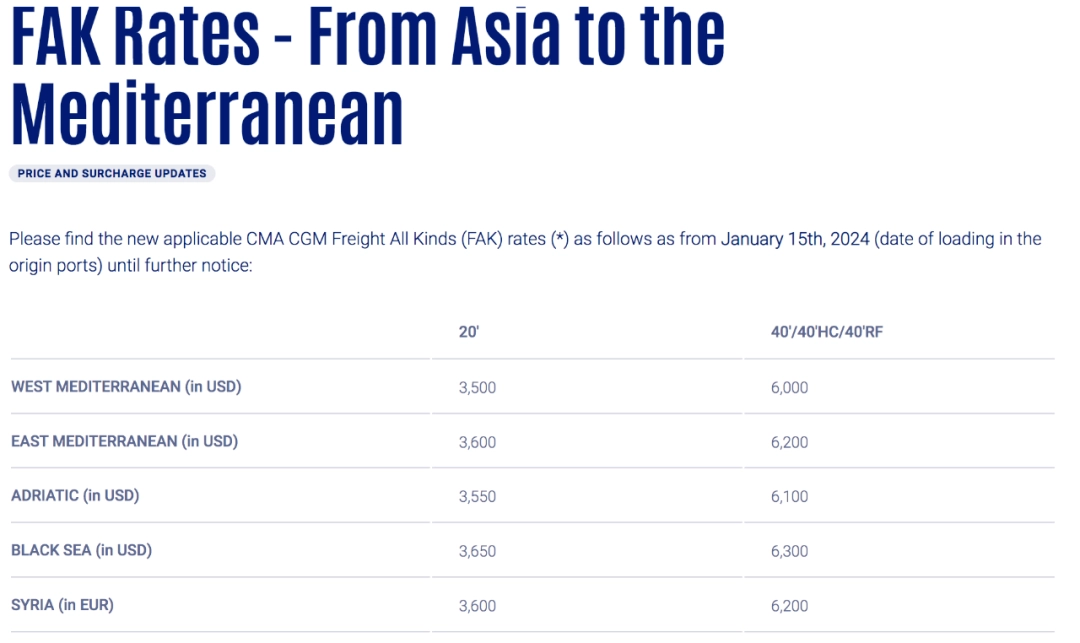Click Adriatic 40' rate 6,100
This screenshot has height=643, width=1080.
pyautogui.click(x=789, y=496)
